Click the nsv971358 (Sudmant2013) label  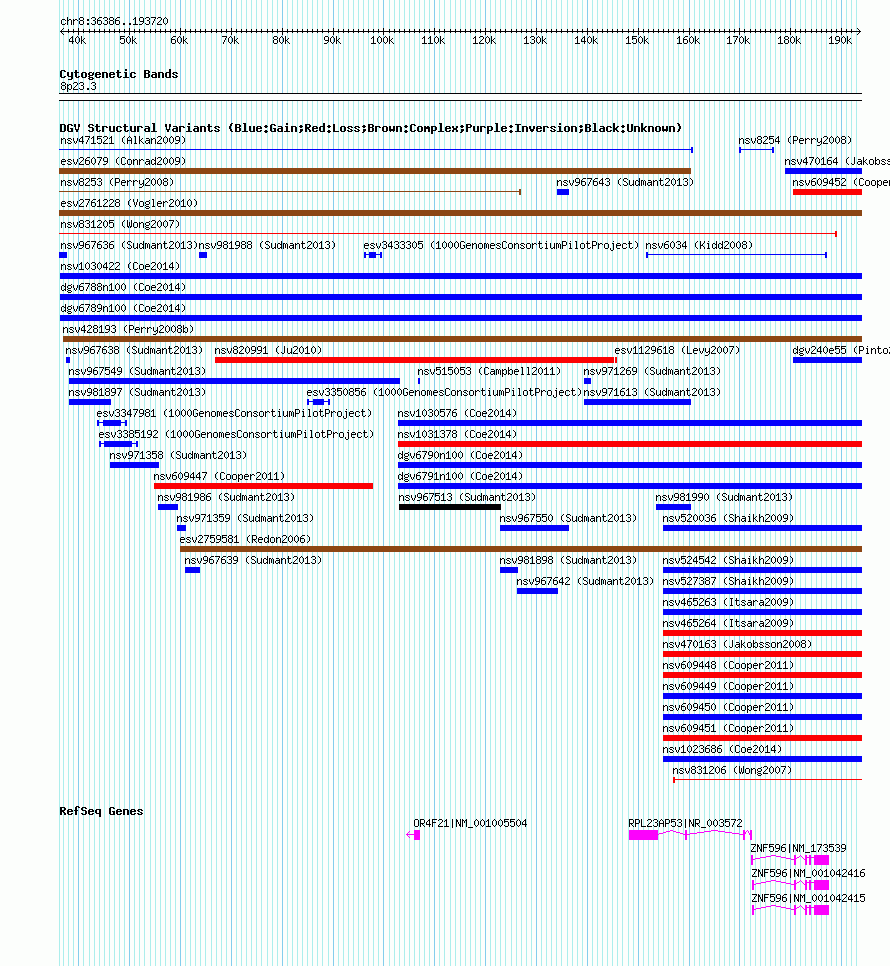(x=178, y=455)
